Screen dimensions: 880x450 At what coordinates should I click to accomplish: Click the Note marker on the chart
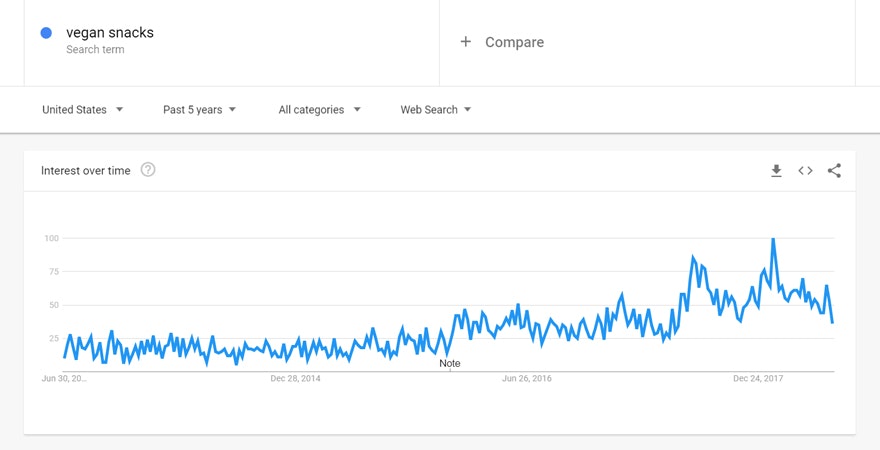(x=450, y=363)
